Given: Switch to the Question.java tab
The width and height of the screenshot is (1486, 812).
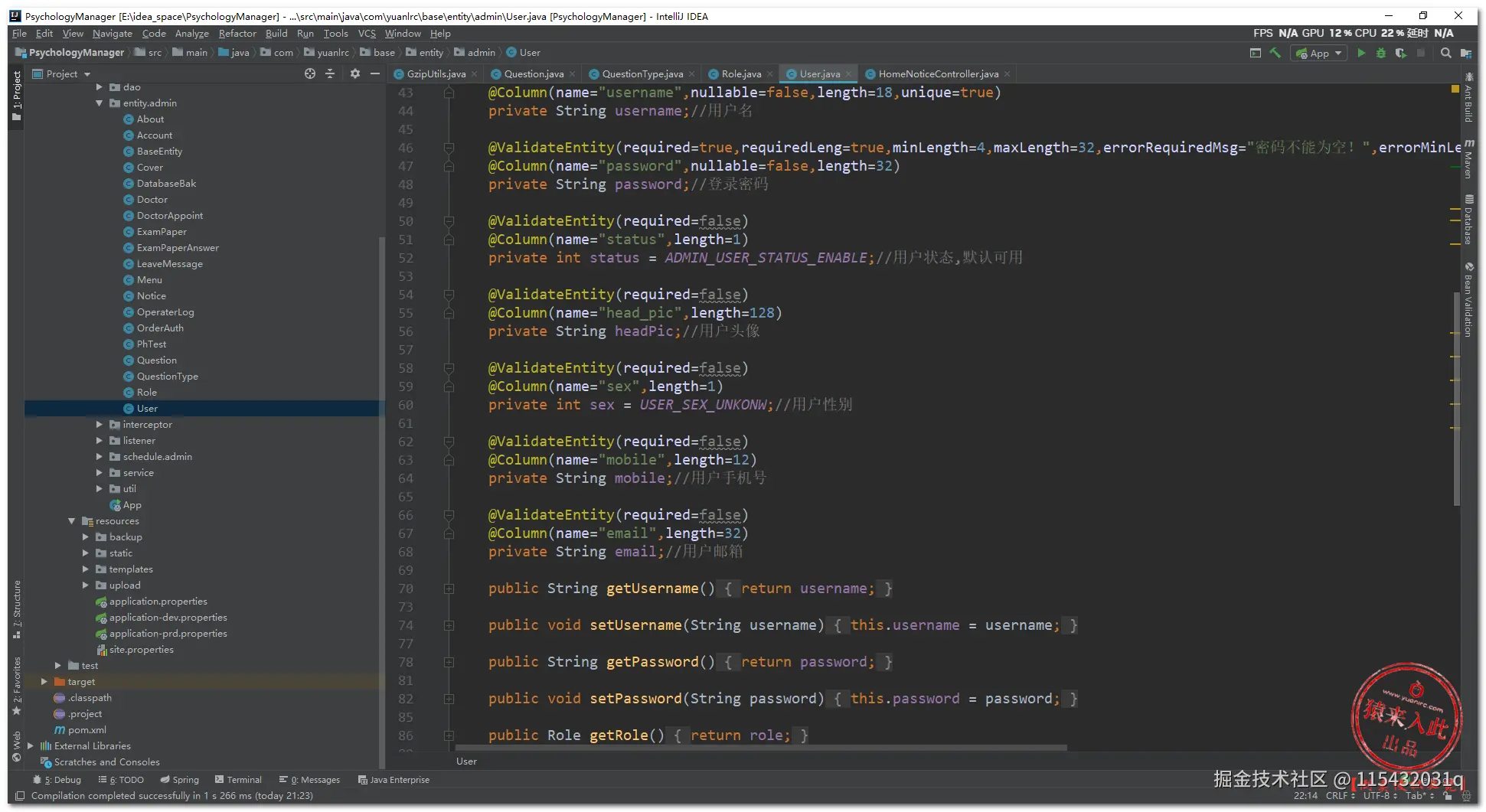Looking at the screenshot, I should pos(533,74).
